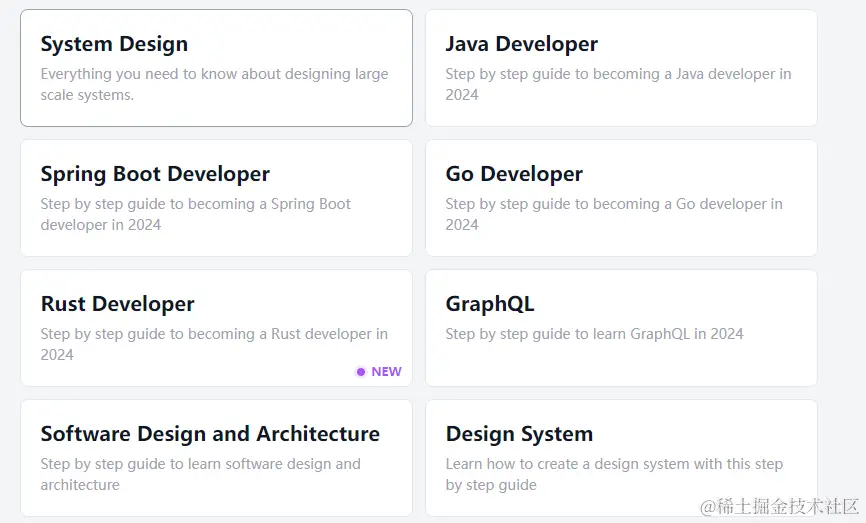Select Software Design and Architecture heading
Screen dimensions: 866x523
coord(210,434)
